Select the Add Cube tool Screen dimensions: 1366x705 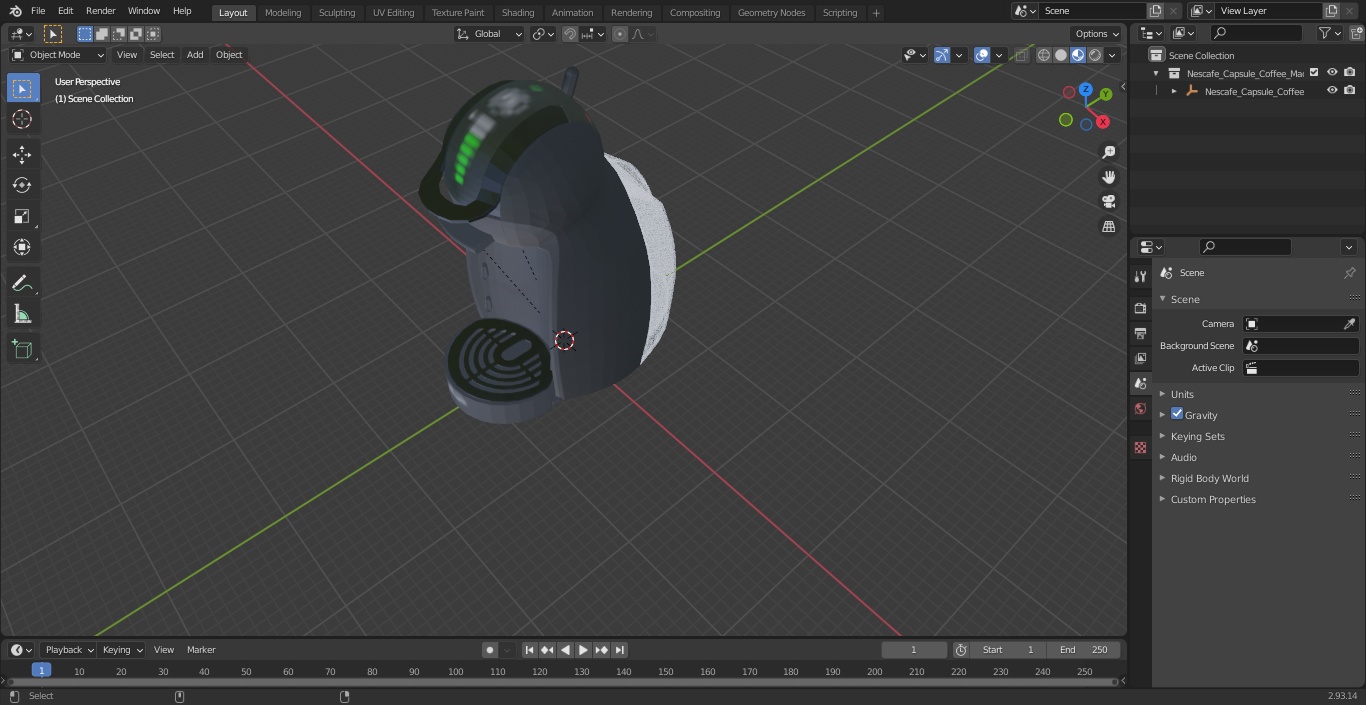click(22, 350)
